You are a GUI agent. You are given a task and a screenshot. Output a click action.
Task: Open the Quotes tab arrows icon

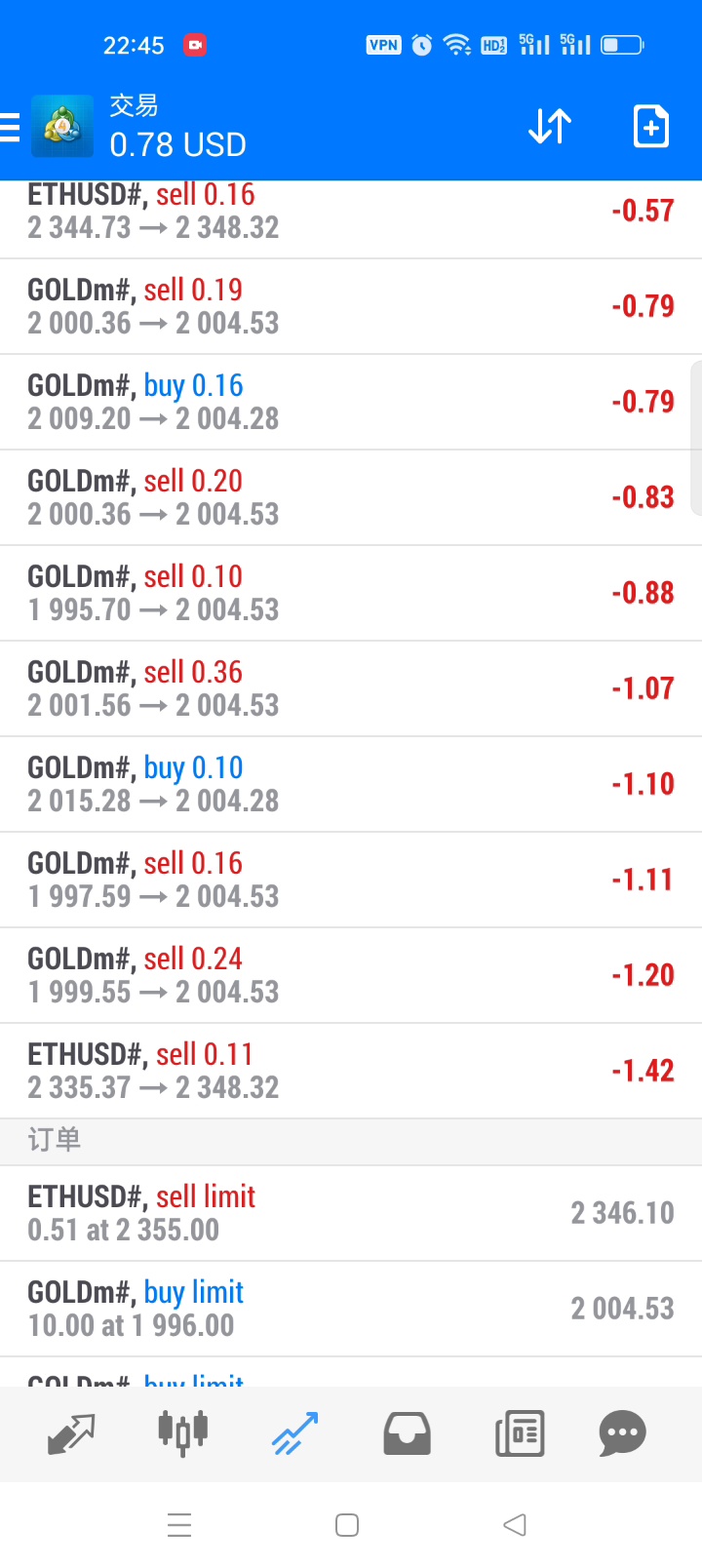pyautogui.click(x=71, y=1433)
